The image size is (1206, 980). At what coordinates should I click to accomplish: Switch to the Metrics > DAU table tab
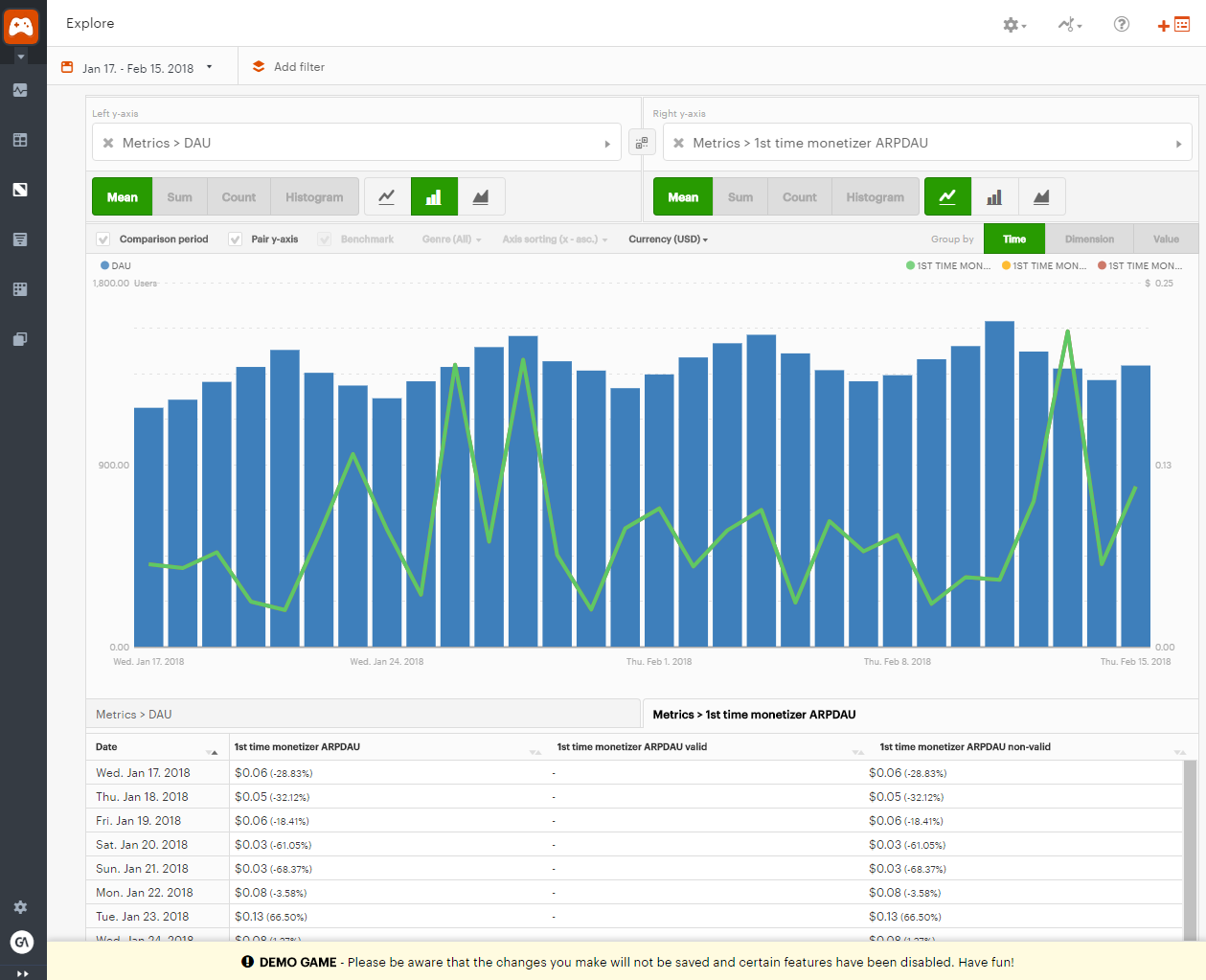(x=363, y=715)
